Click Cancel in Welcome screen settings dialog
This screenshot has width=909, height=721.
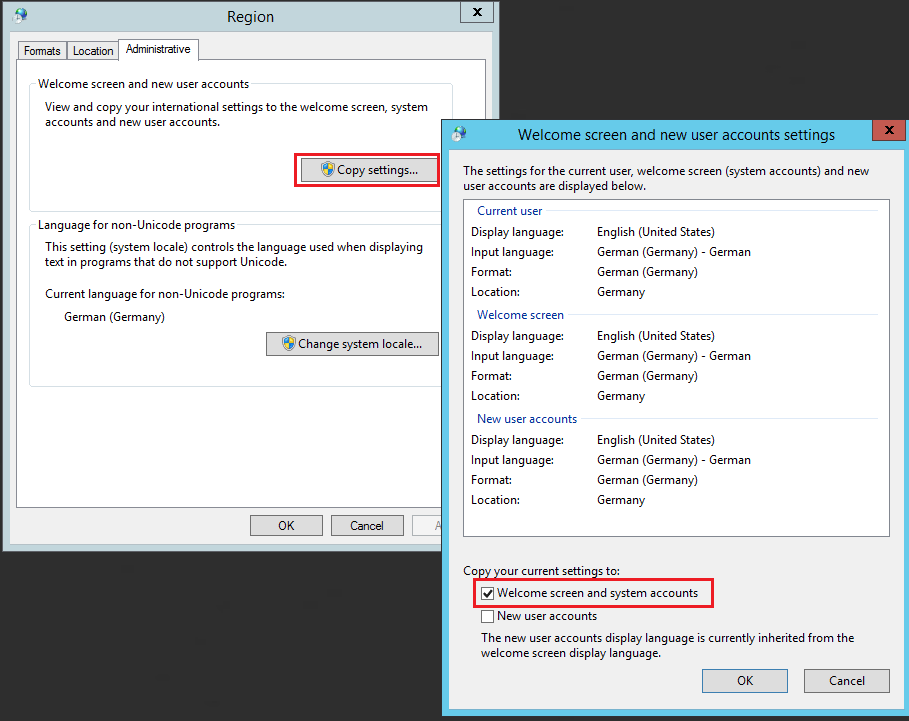[x=847, y=681]
